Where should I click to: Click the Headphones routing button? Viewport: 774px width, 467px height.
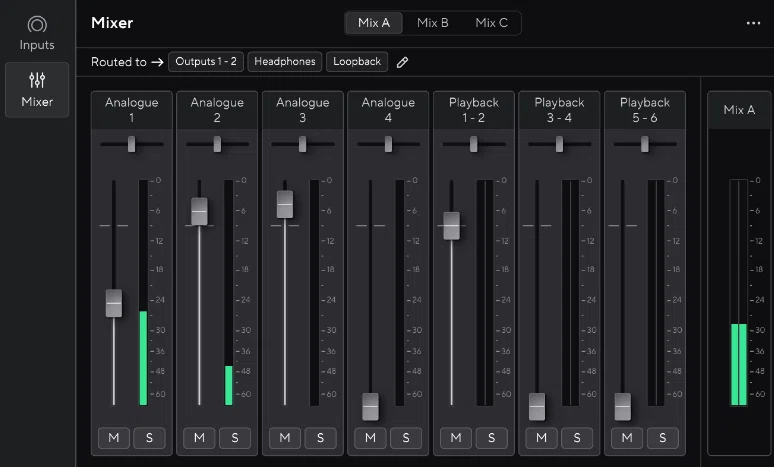click(285, 62)
